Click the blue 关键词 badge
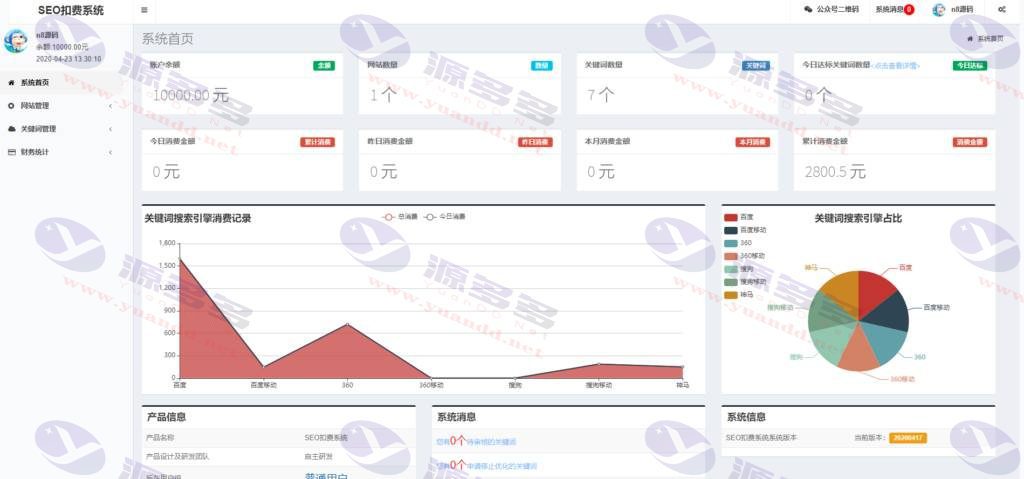Screen dimensions: 1024x479 [757, 66]
